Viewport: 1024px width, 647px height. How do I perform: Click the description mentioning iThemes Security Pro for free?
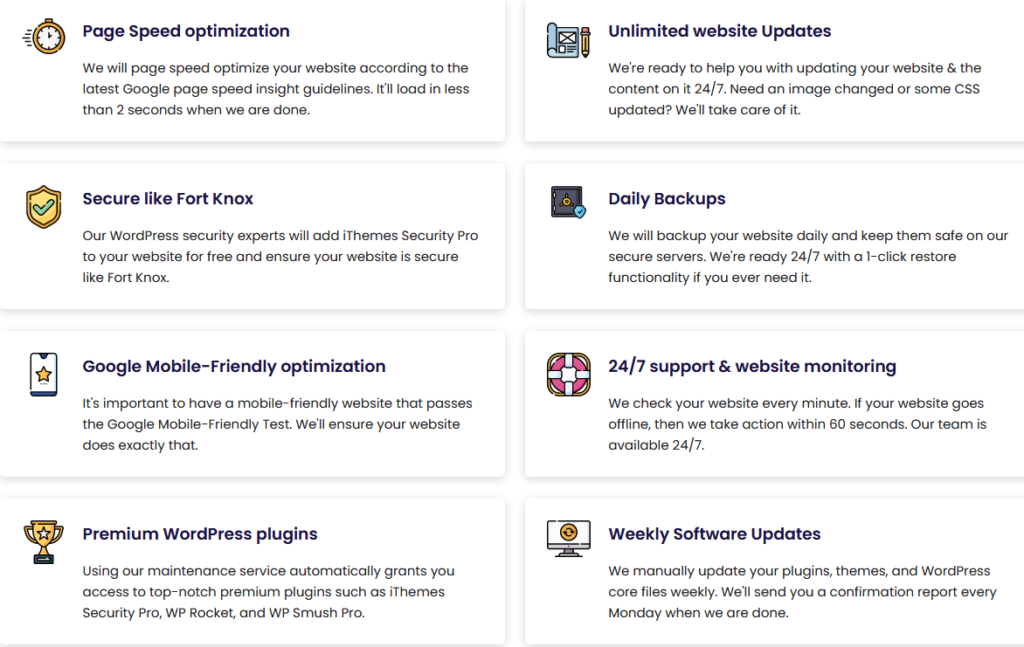(x=280, y=257)
